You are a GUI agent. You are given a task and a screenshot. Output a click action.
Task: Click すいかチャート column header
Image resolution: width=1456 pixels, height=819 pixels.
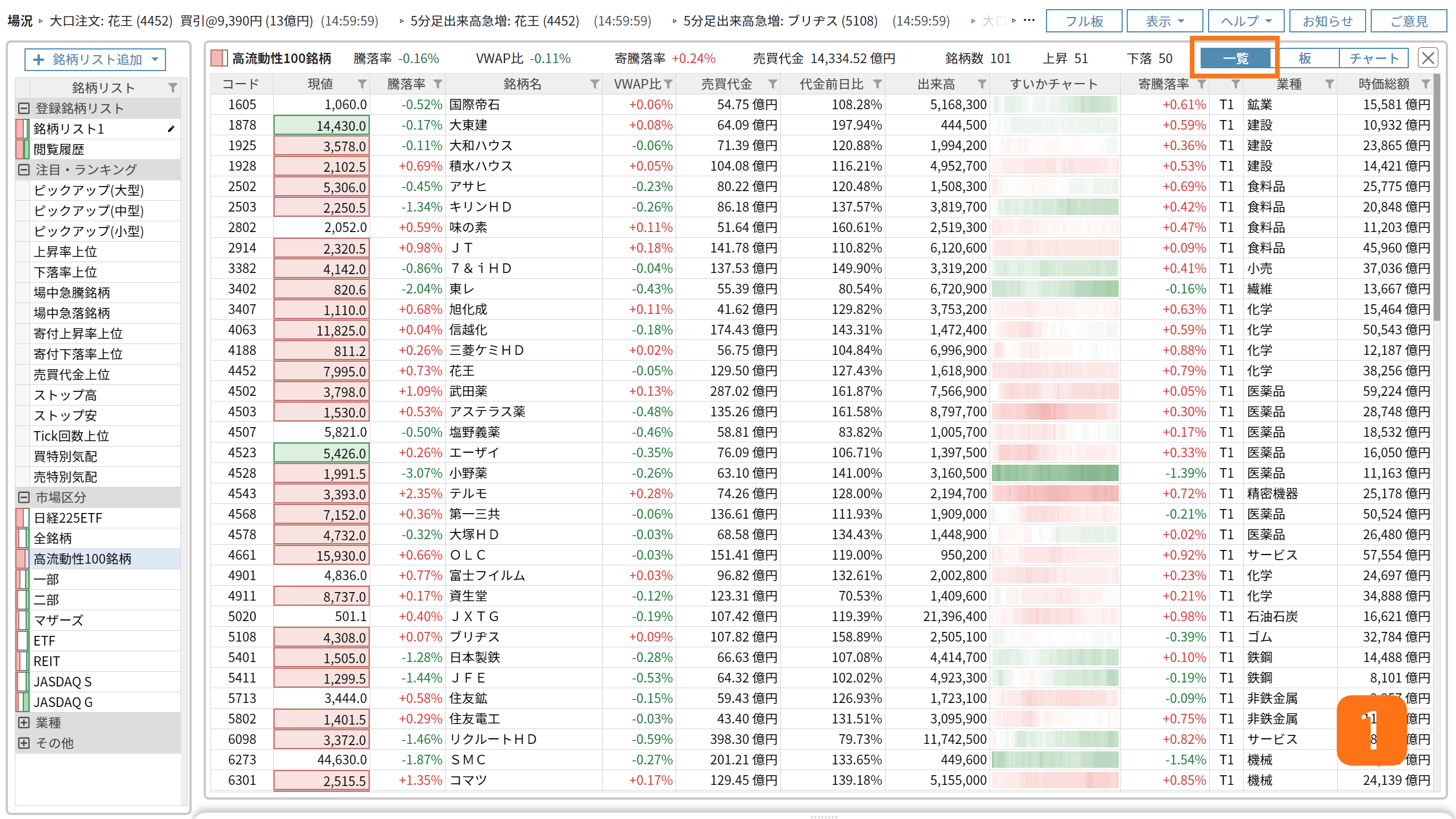click(1054, 84)
